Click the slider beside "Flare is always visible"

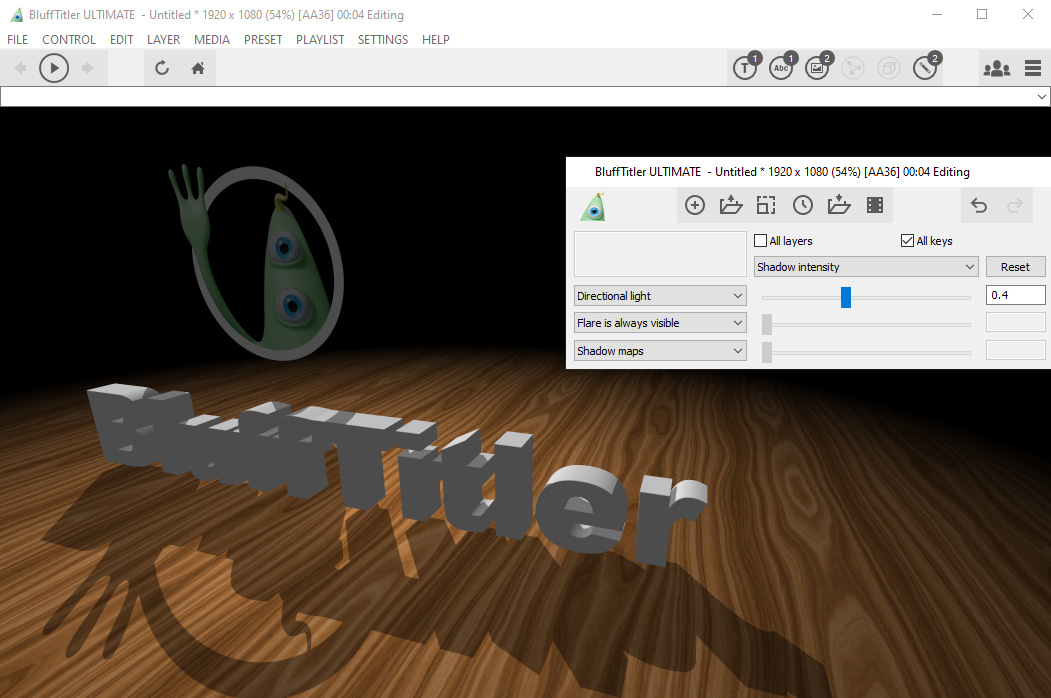(x=866, y=325)
